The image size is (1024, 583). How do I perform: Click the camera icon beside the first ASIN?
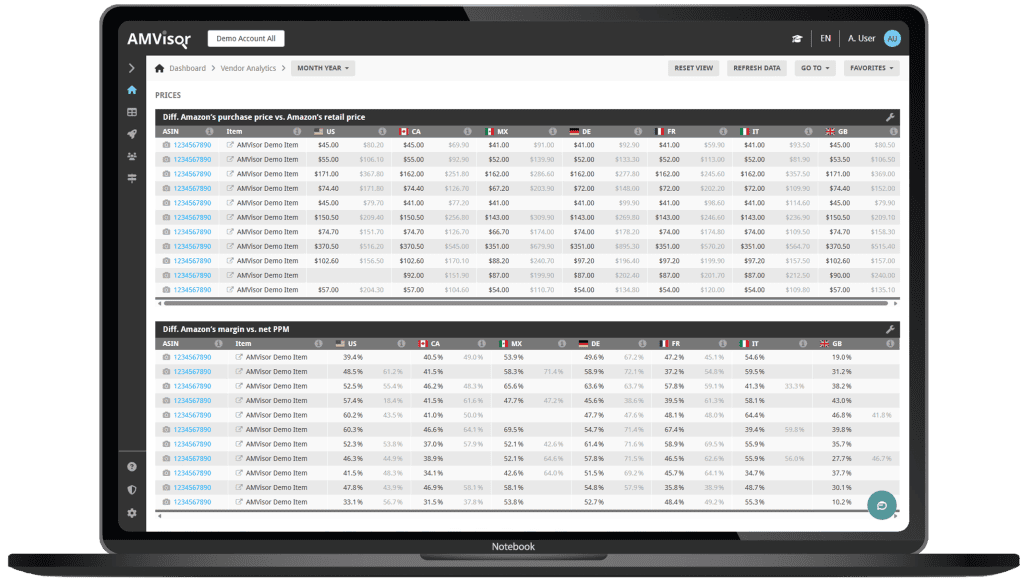click(x=165, y=144)
